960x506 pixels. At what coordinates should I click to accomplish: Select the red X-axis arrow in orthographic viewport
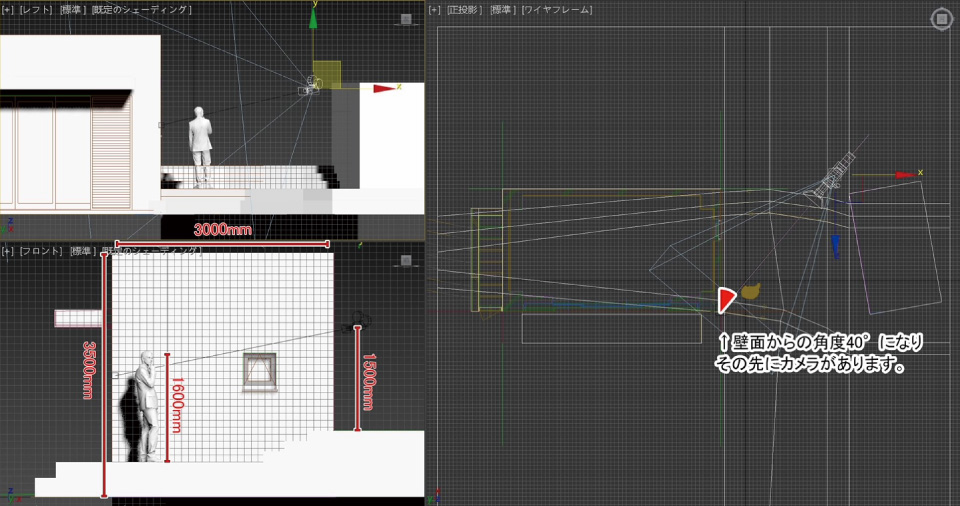pos(905,175)
